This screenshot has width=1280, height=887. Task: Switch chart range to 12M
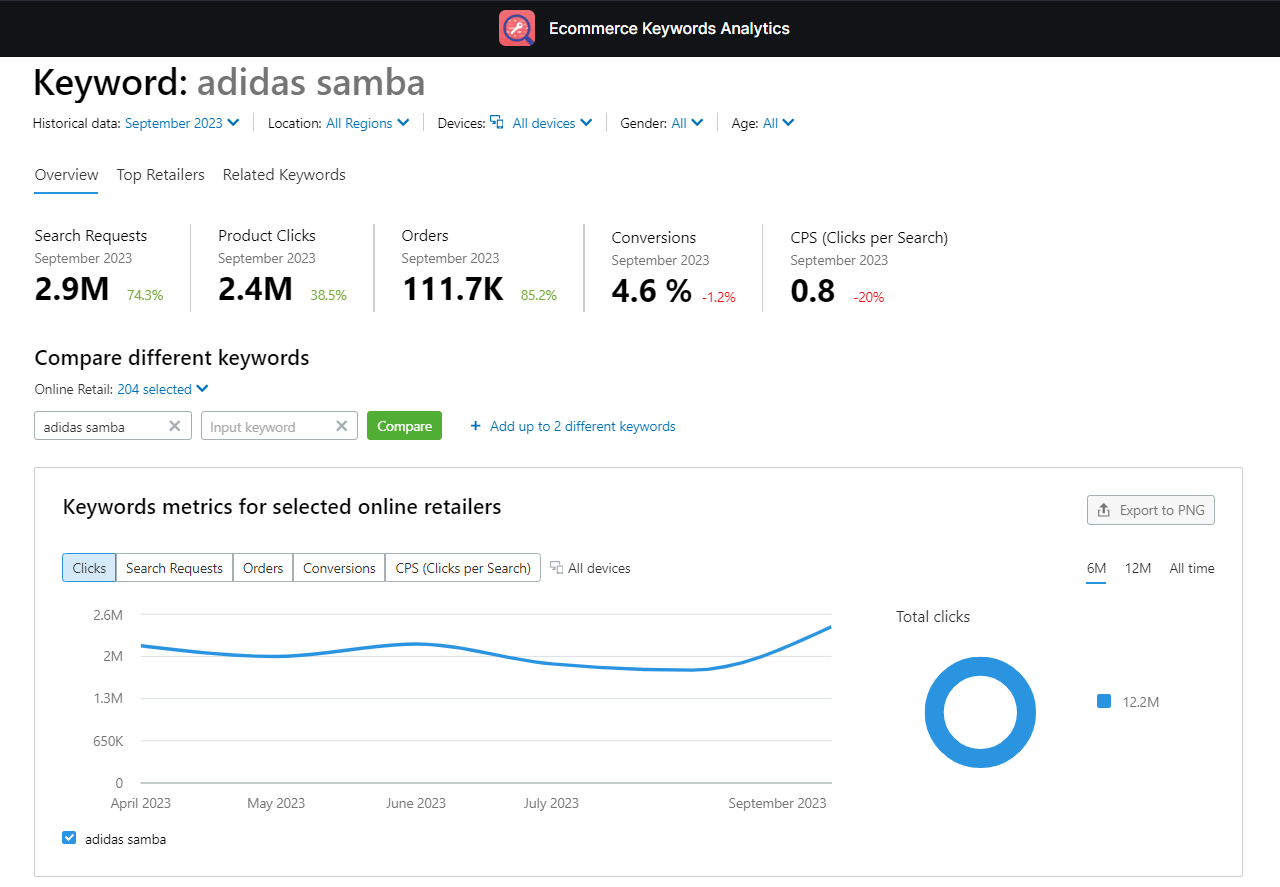1138,567
